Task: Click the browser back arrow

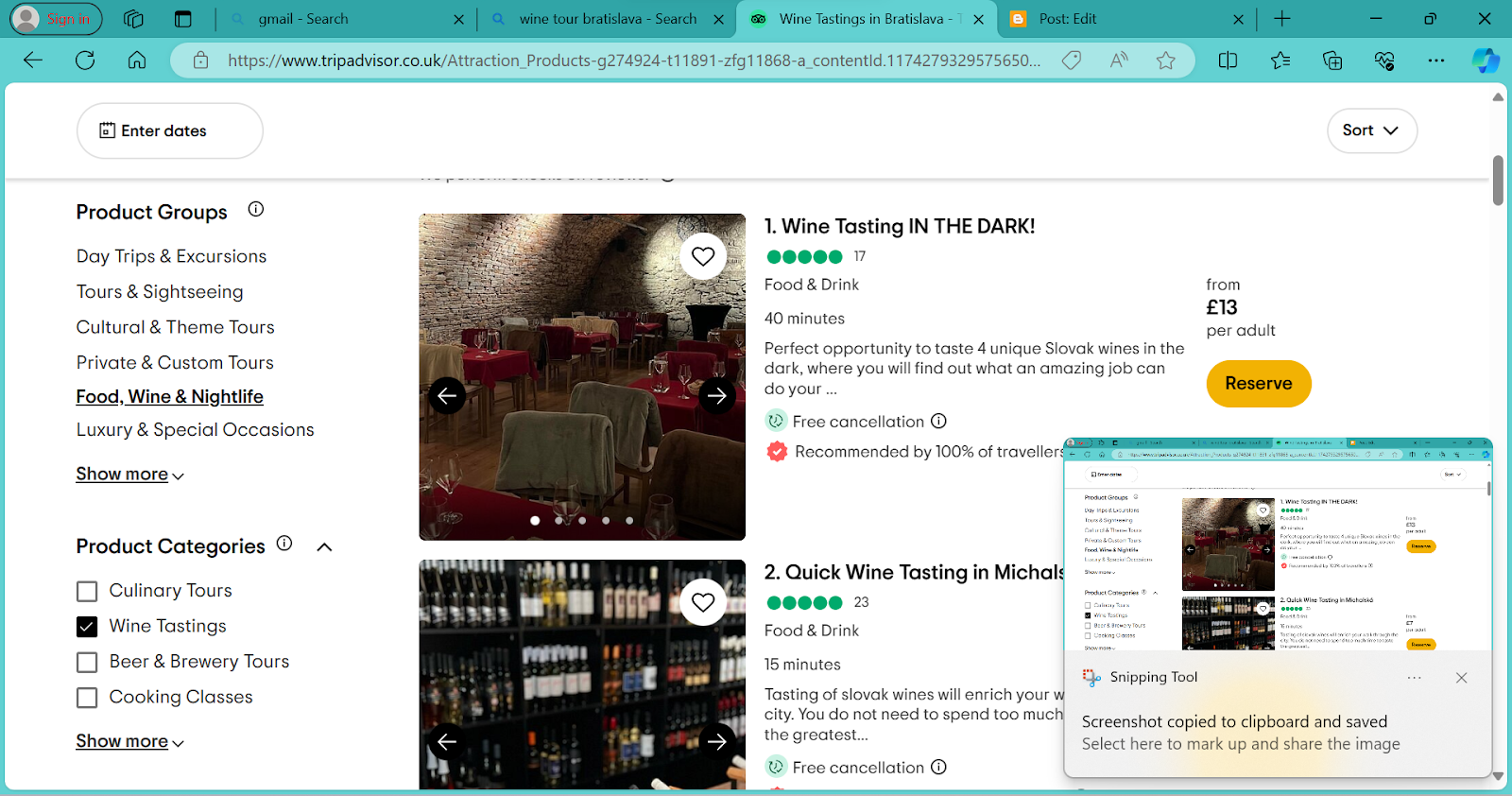Action: pos(33,61)
